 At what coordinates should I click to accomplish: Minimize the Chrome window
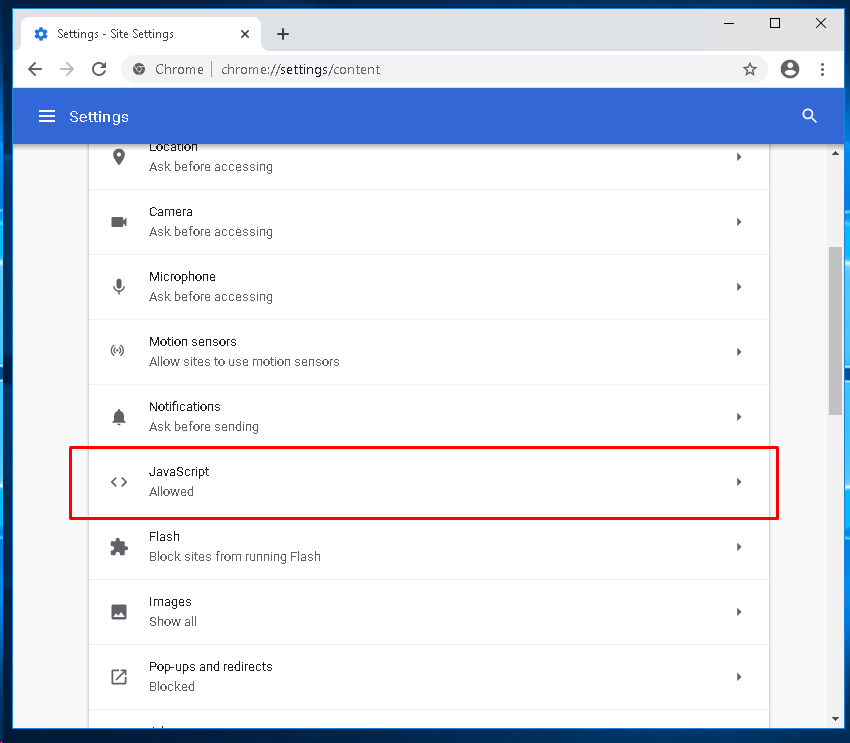[x=729, y=23]
